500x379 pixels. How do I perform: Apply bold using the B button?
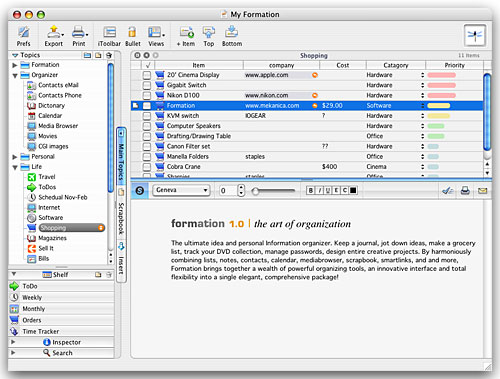311,190
